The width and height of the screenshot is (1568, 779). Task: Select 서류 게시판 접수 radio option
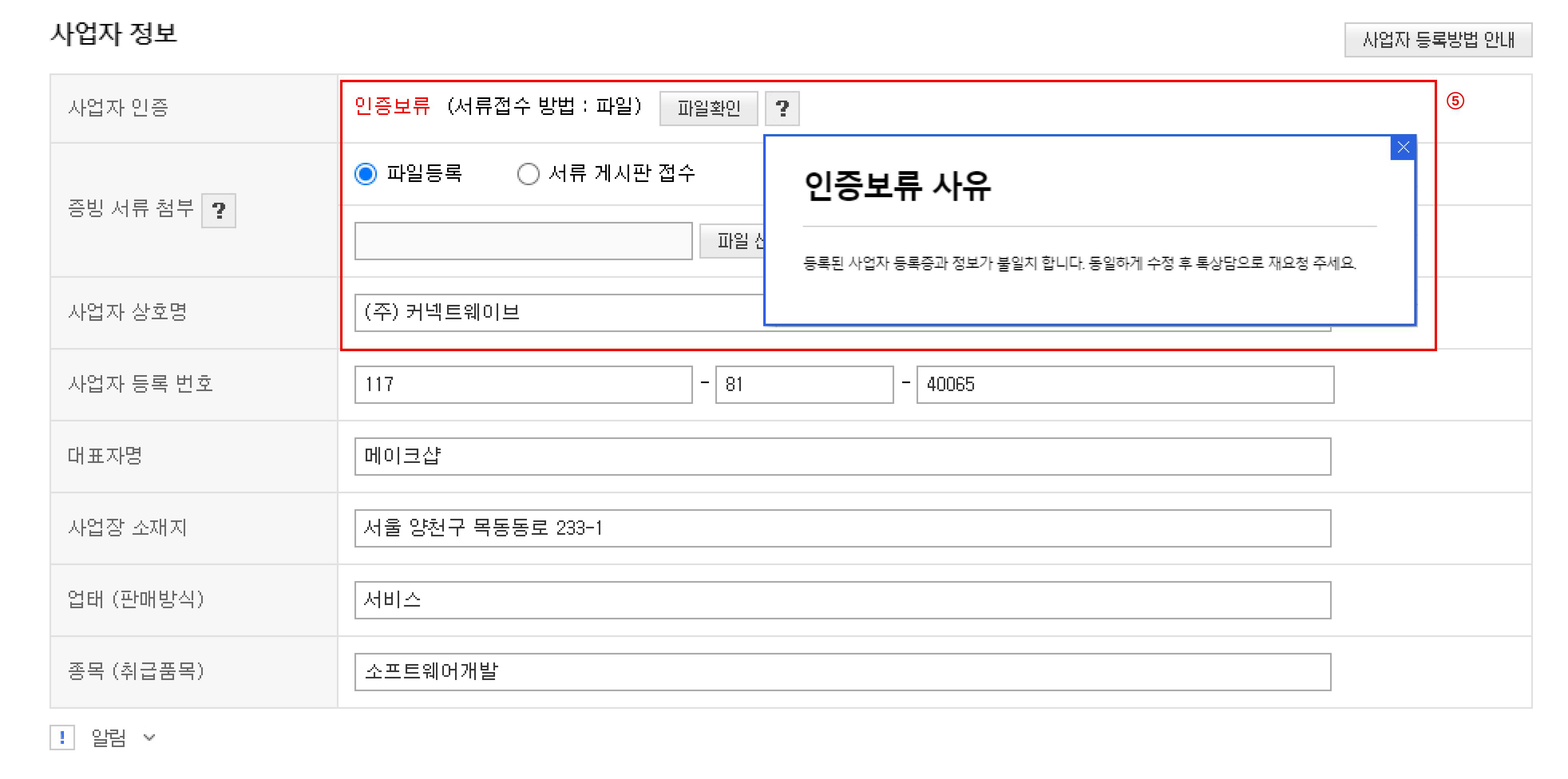[x=528, y=174]
